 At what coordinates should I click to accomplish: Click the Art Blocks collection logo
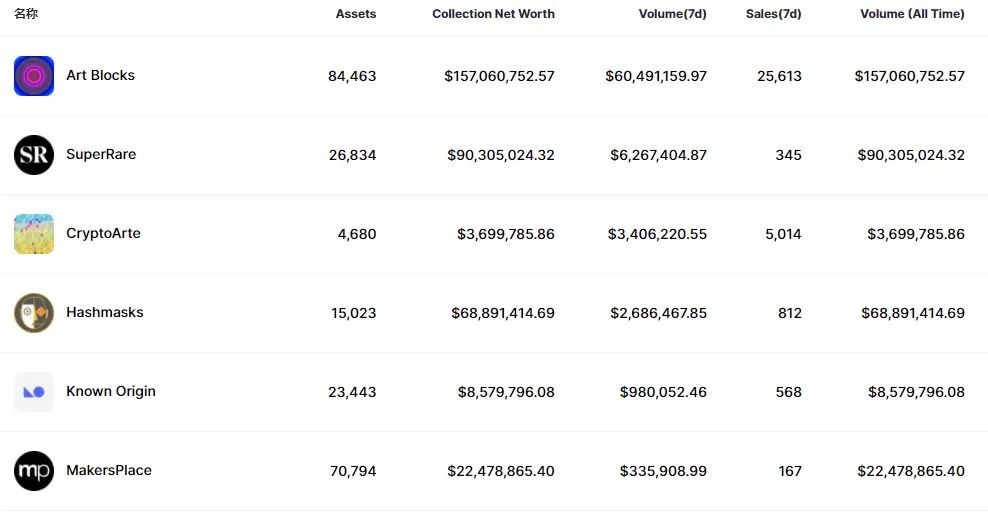point(34,76)
